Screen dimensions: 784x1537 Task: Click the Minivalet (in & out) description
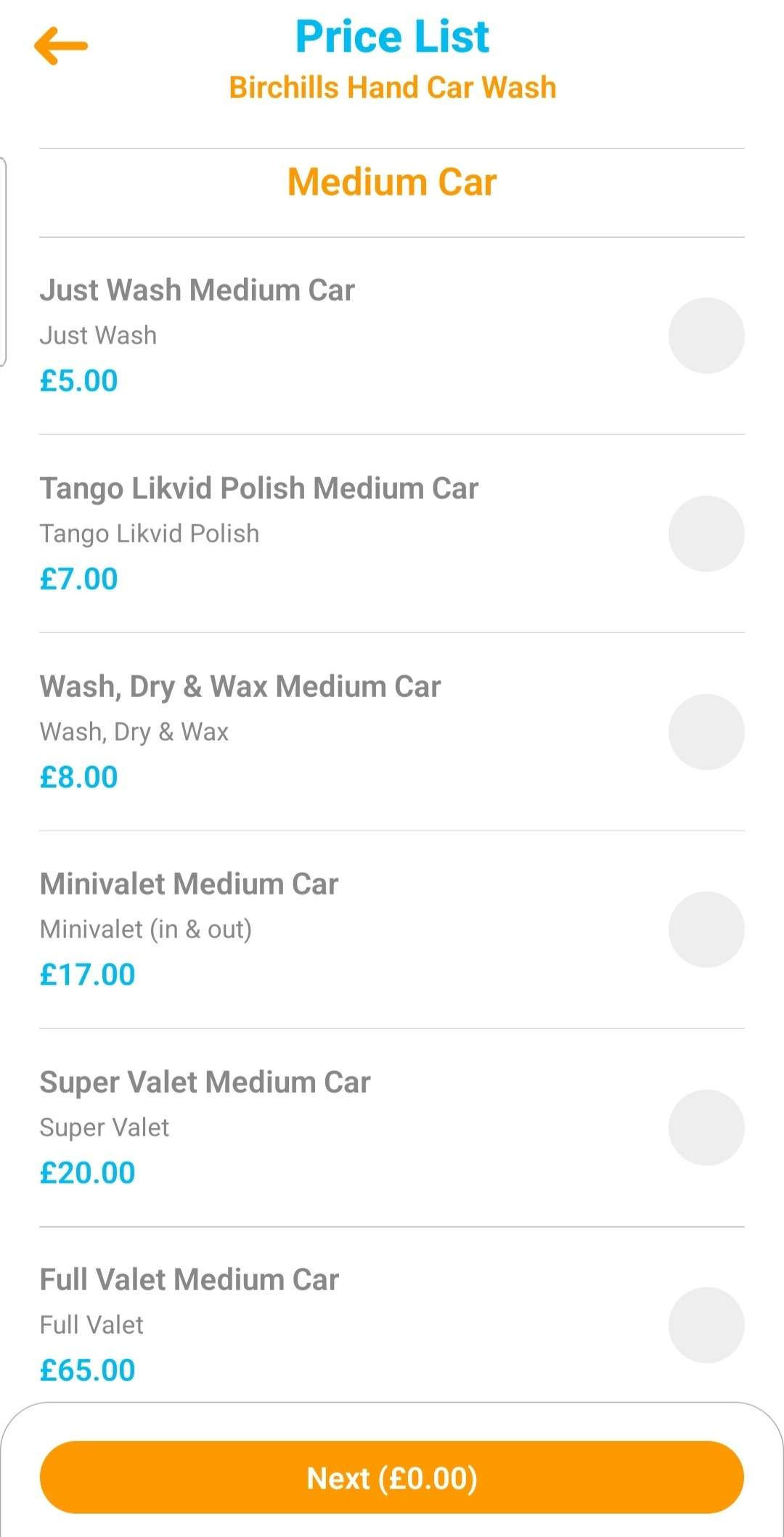click(145, 930)
